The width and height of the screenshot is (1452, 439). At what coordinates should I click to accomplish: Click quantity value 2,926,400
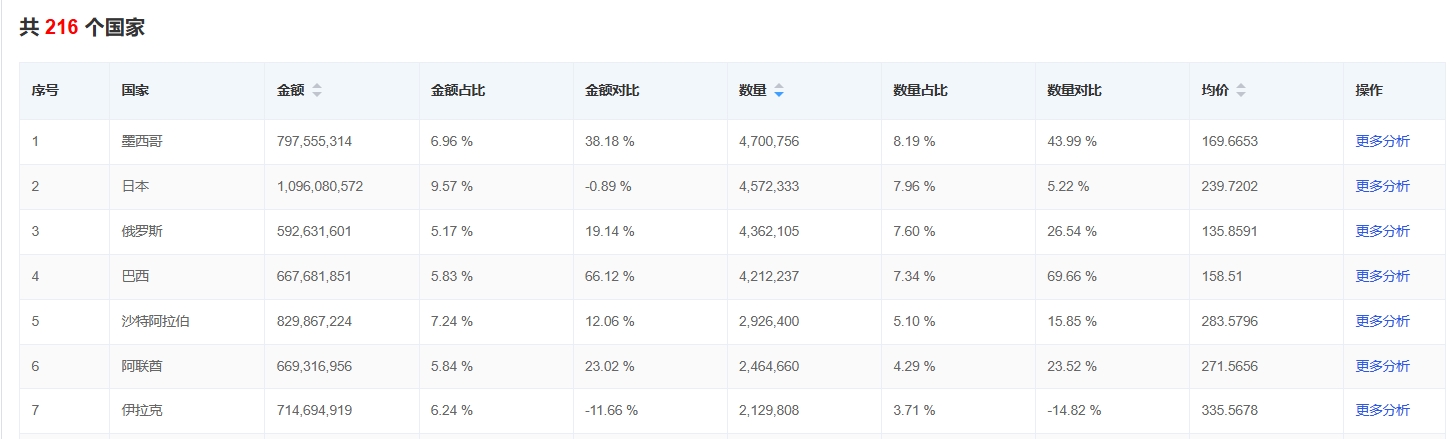tap(769, 321)
